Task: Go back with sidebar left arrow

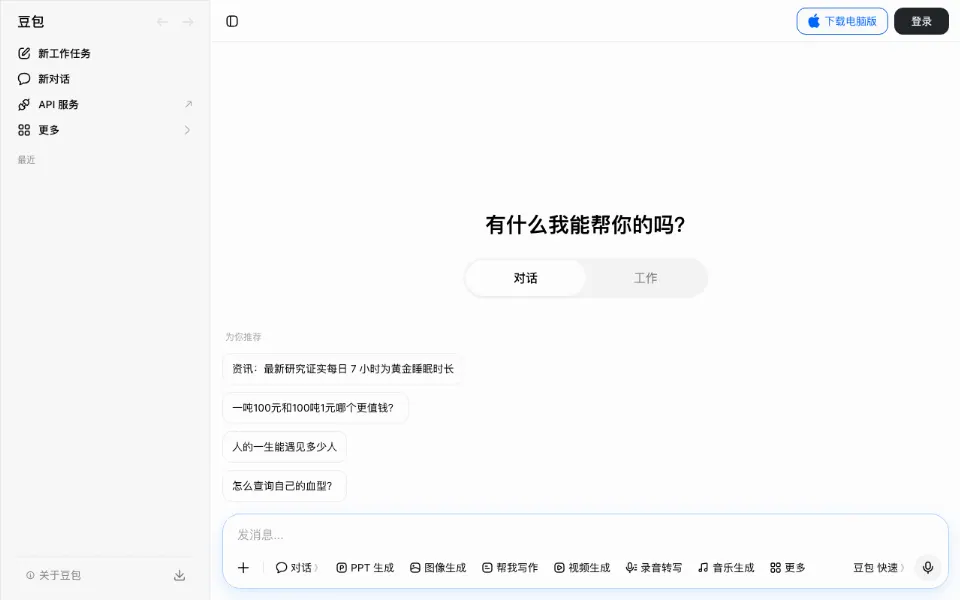Action: pos(162,22)
